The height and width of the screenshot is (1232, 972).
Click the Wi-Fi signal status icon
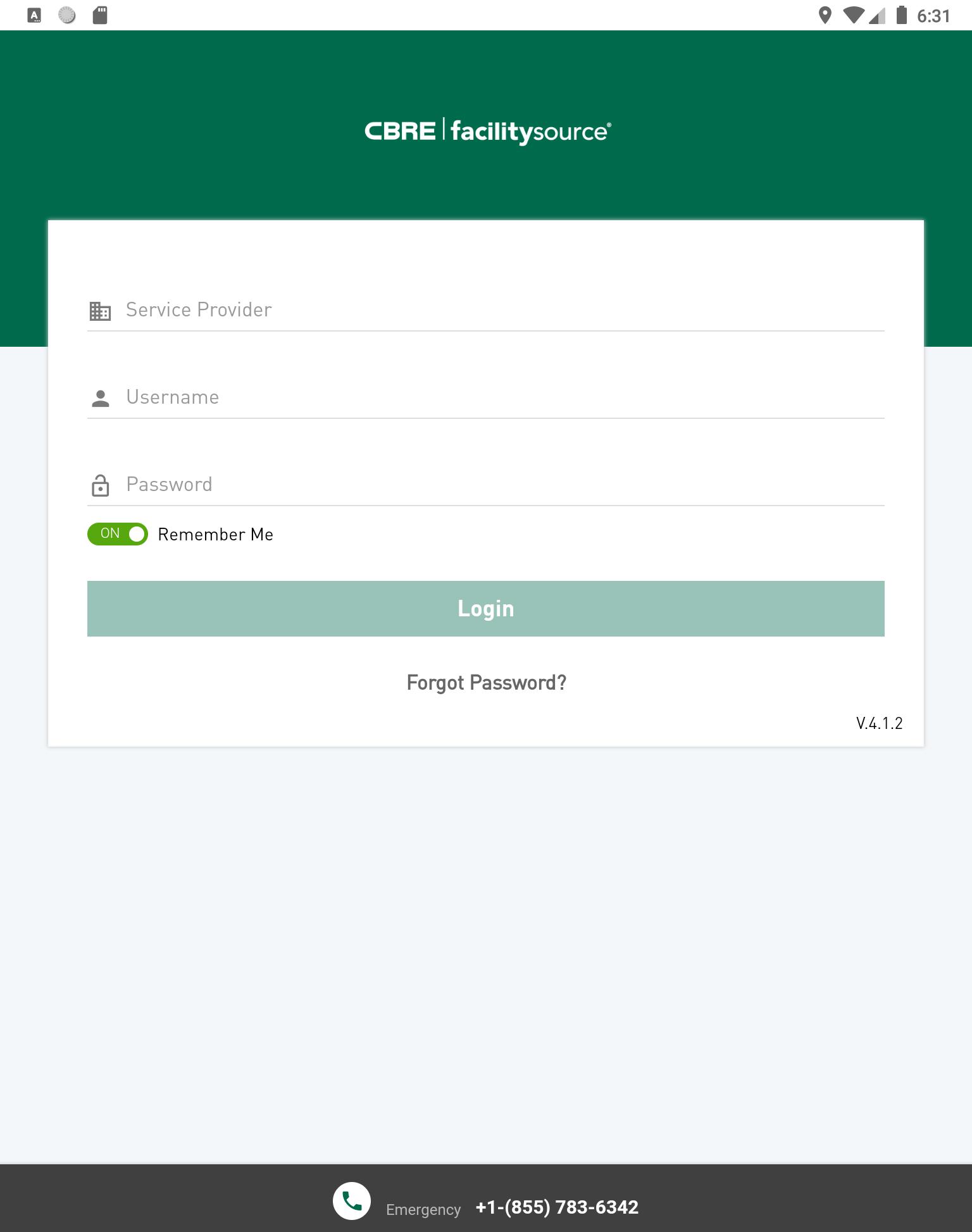(x=853, y=15)
